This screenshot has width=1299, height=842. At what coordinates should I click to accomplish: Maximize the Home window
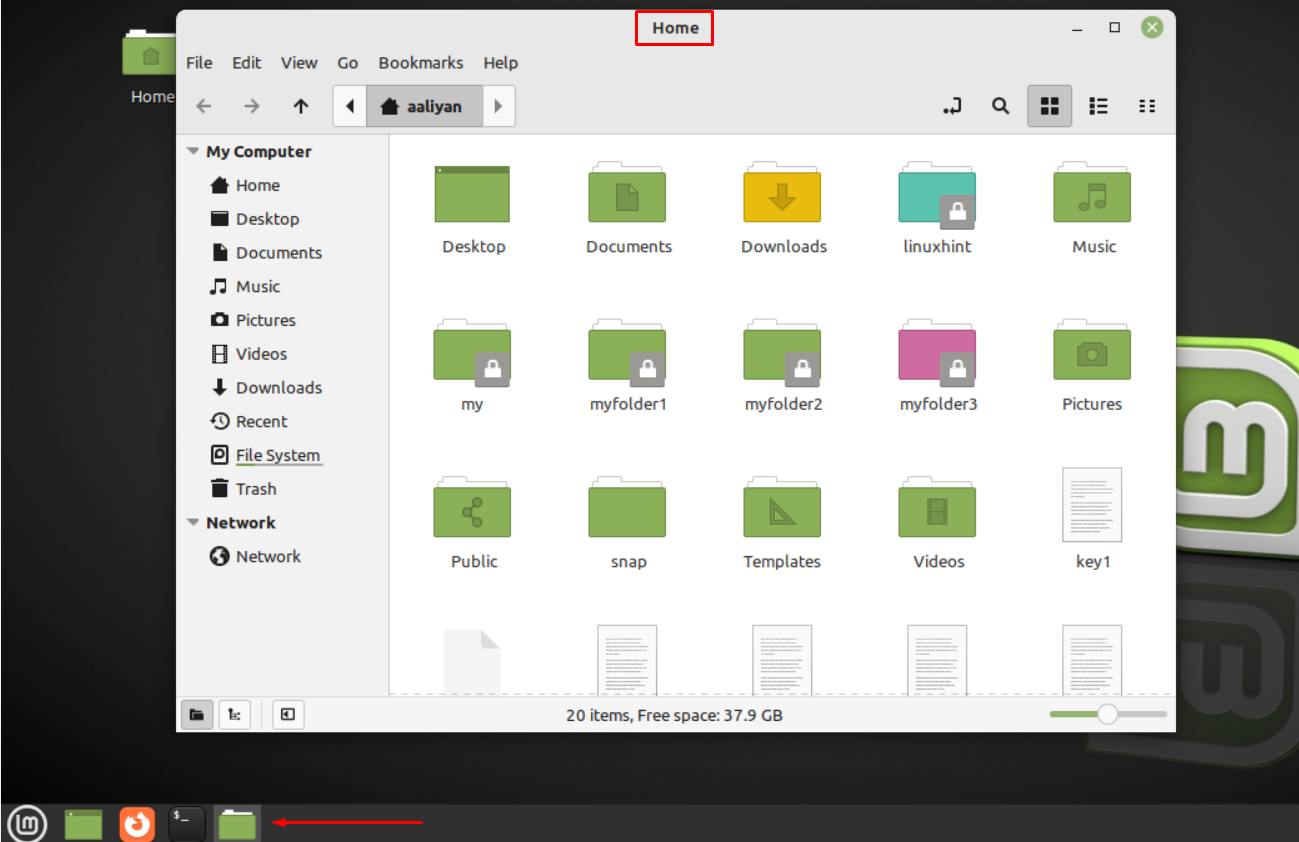(1115, 28)
